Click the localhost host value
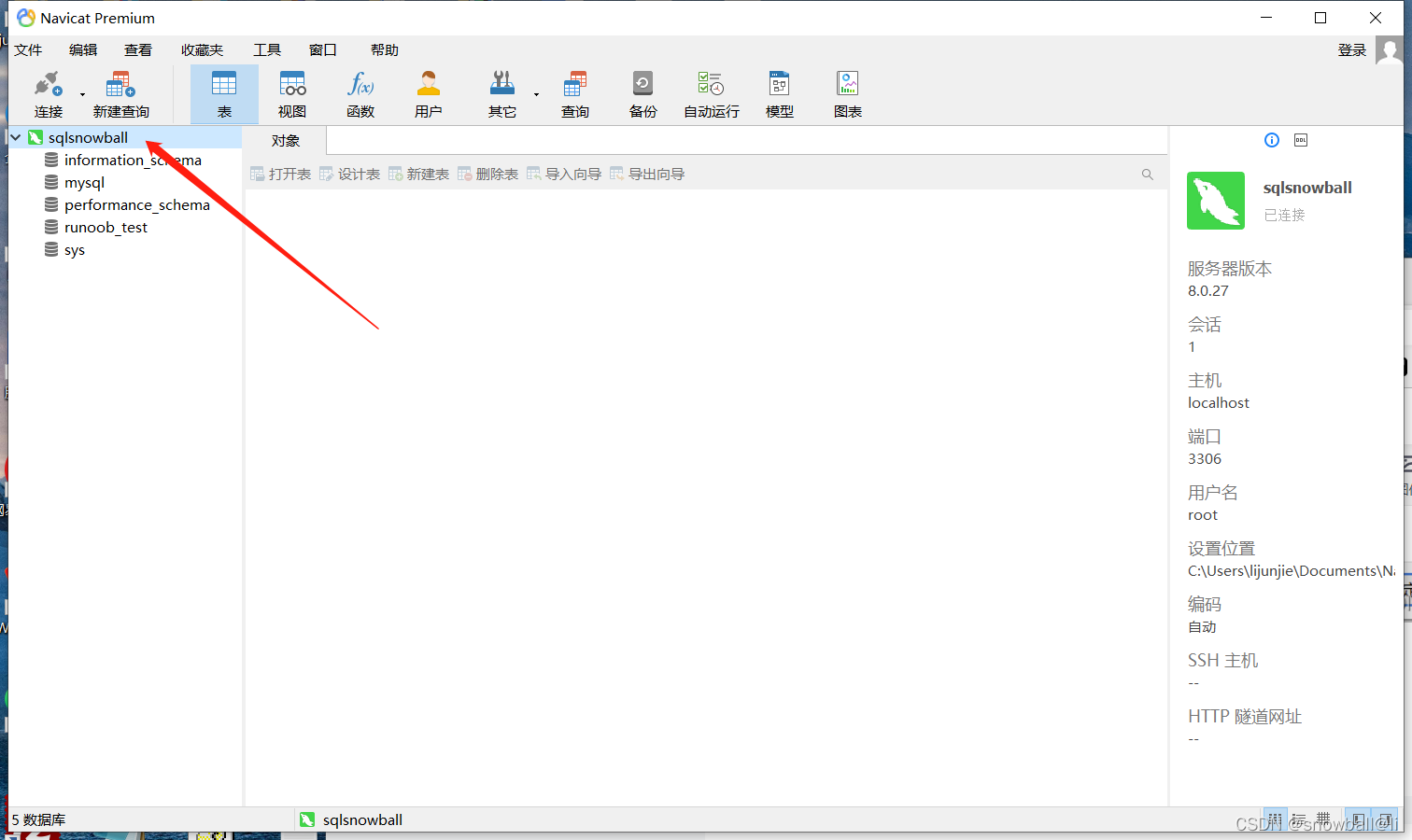The image size is (1412, 840). 1219,403
